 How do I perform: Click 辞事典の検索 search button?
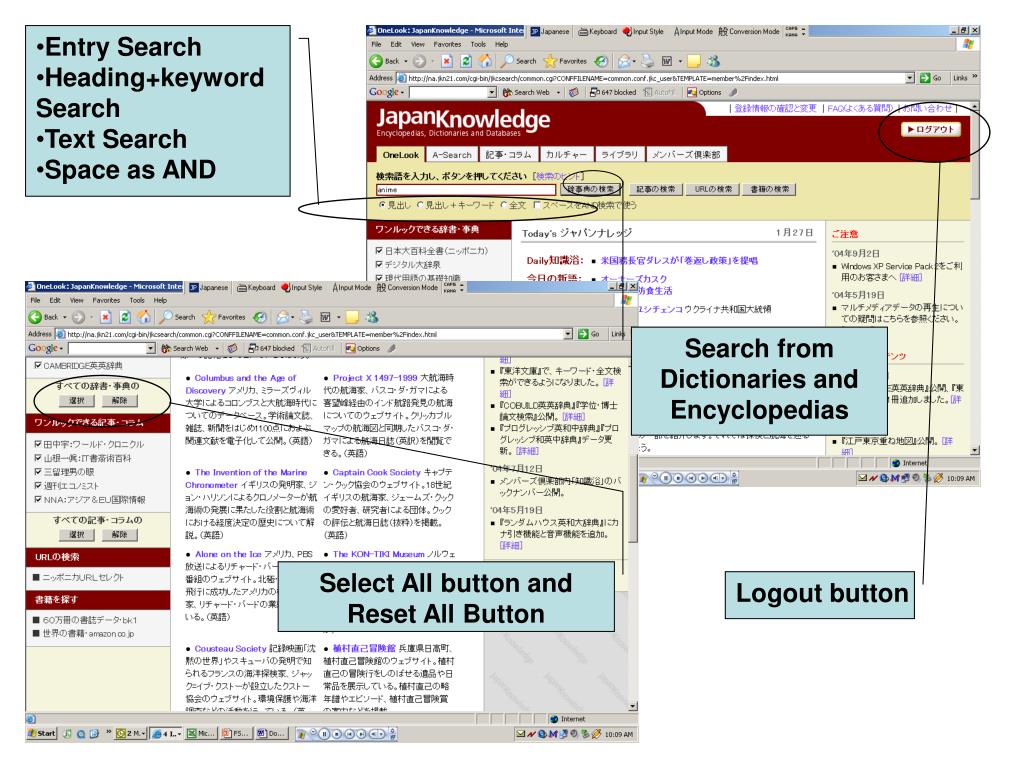click(590, 189)
